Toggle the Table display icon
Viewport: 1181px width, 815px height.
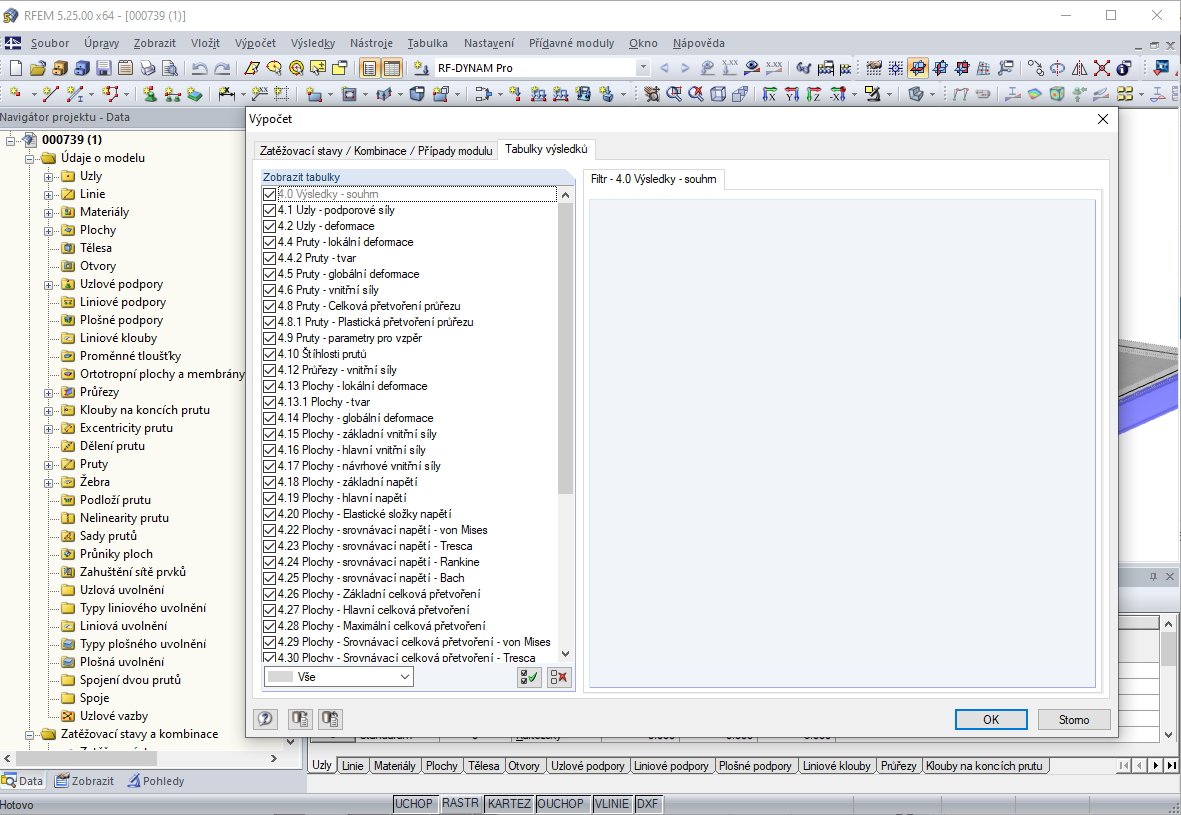[x=392, y=68]
